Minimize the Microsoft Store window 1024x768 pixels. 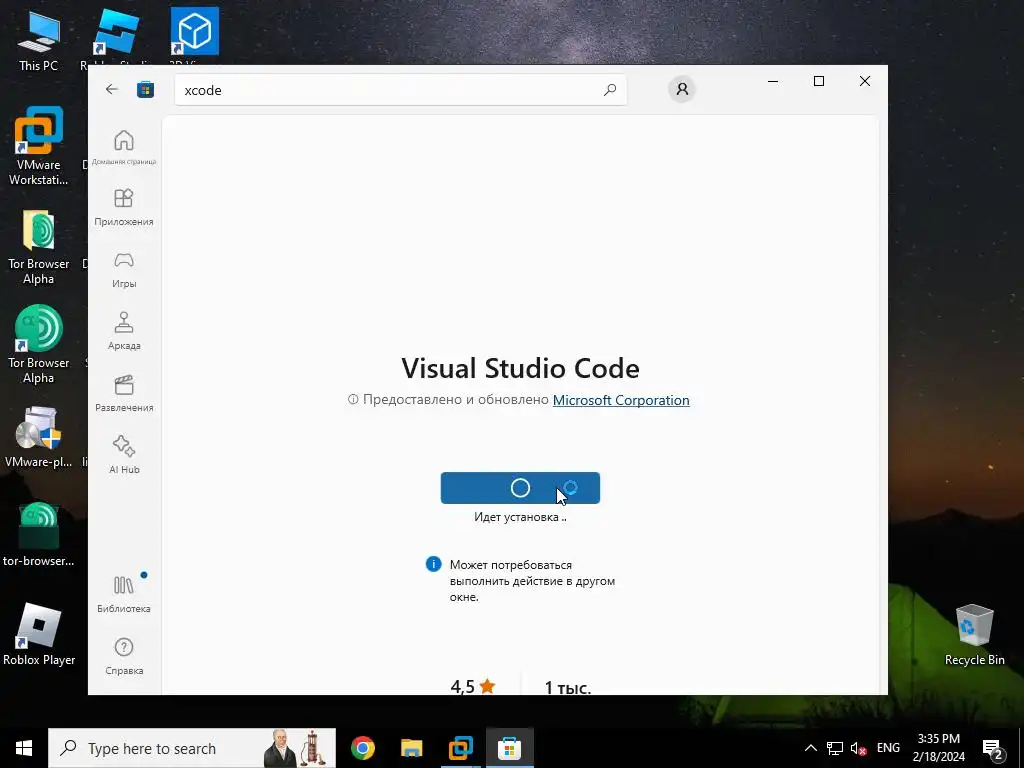773,81
